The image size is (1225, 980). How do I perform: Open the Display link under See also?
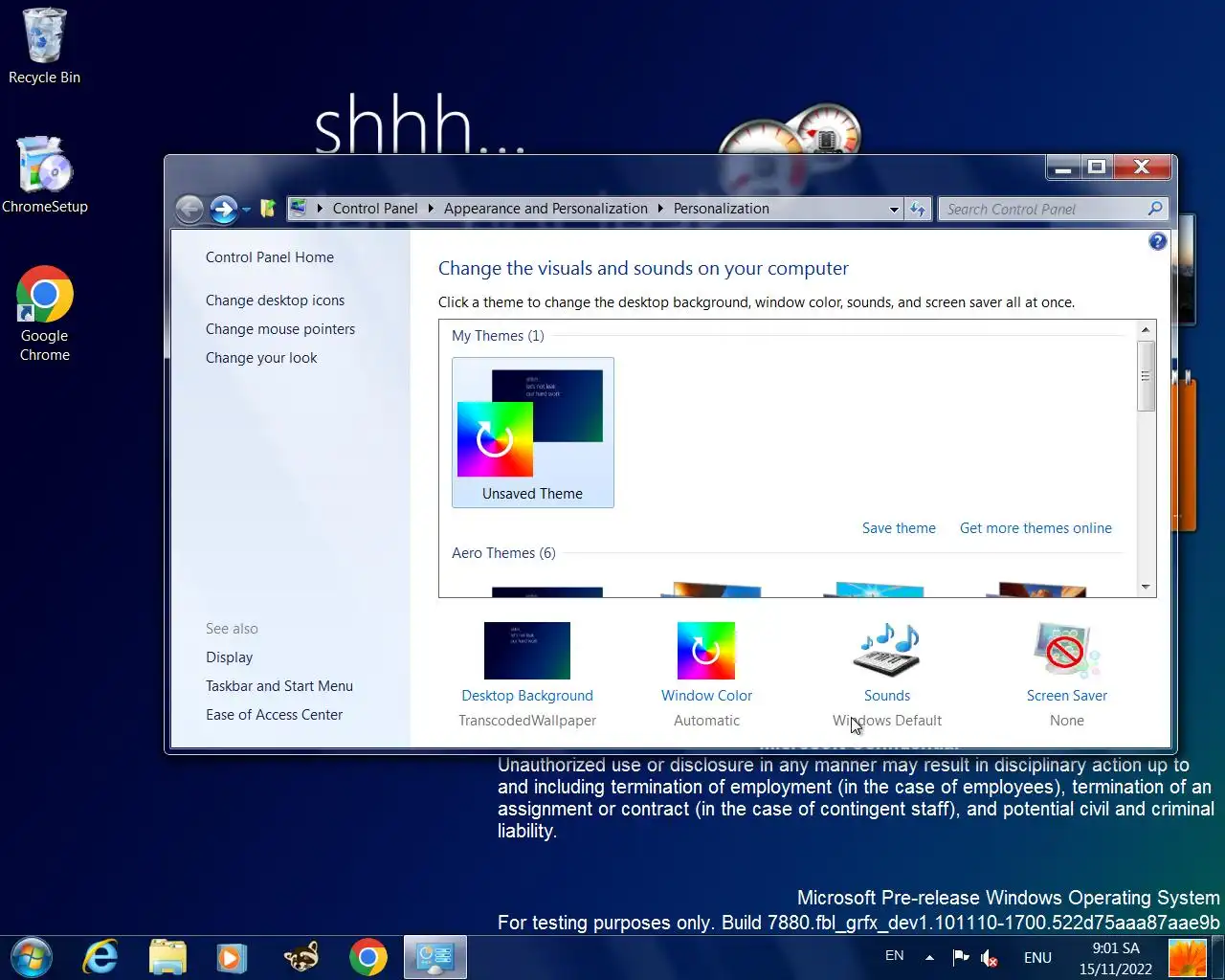pyautogui.click(x=229, y=657)
